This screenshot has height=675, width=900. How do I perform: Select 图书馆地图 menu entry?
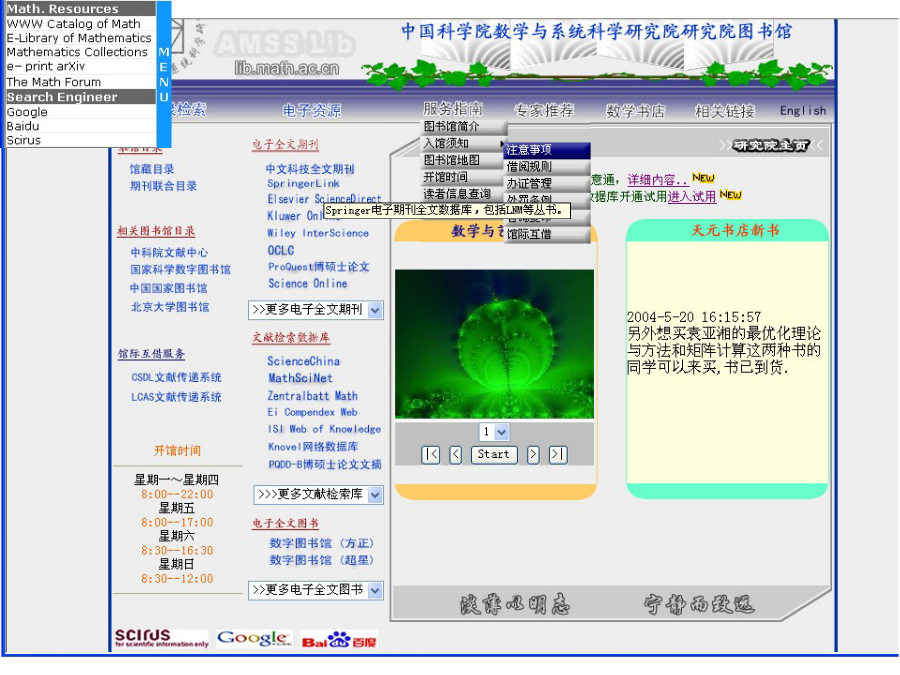[464, 160]
